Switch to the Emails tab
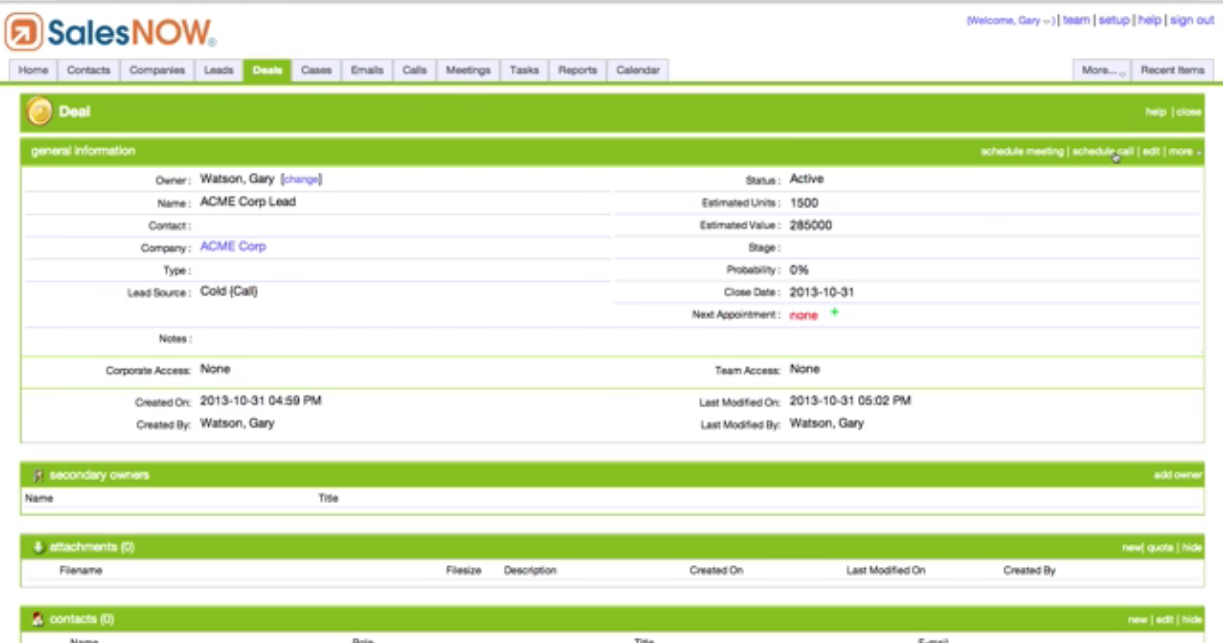The image size is (1223, 643). pyautogui.click(x=367, y=70)
